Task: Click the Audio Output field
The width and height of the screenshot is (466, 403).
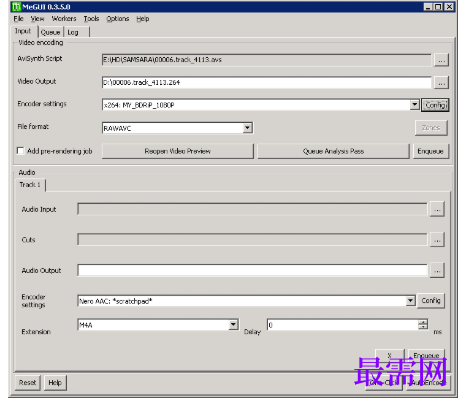Action: click(x=252, y=270)
